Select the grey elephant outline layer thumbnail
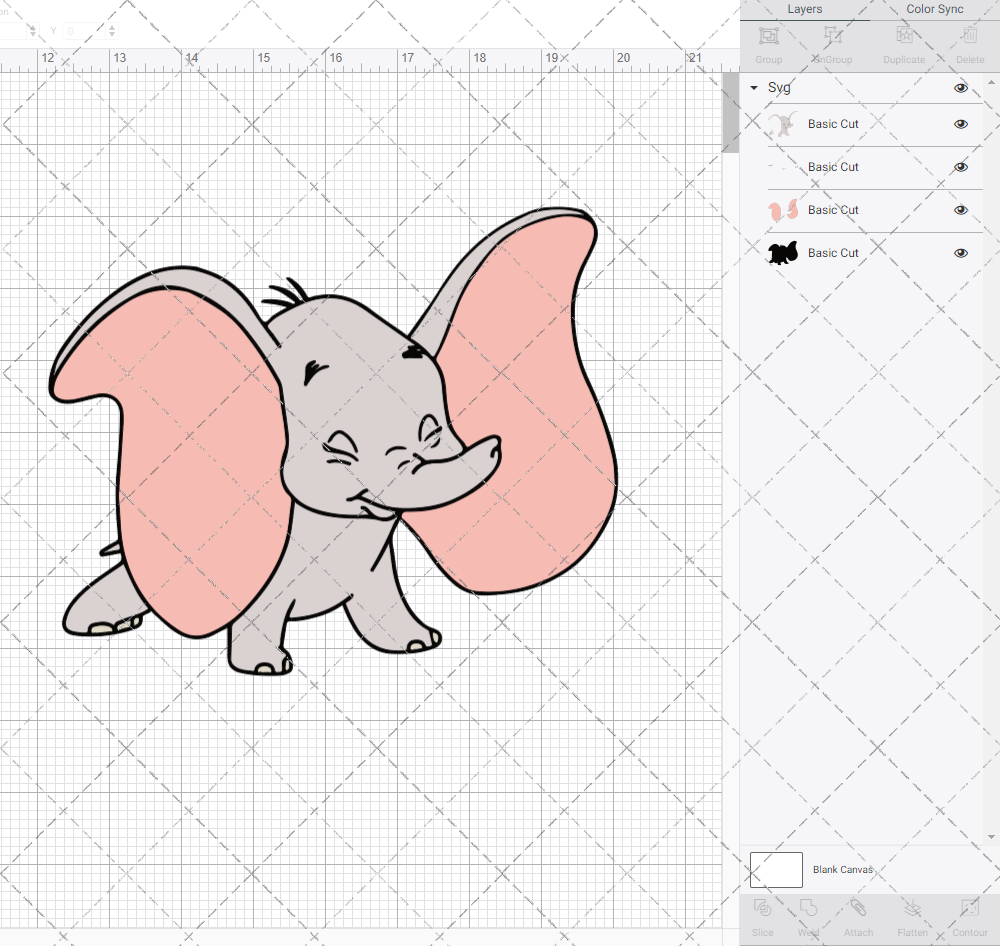 click(x=783, y=124)
